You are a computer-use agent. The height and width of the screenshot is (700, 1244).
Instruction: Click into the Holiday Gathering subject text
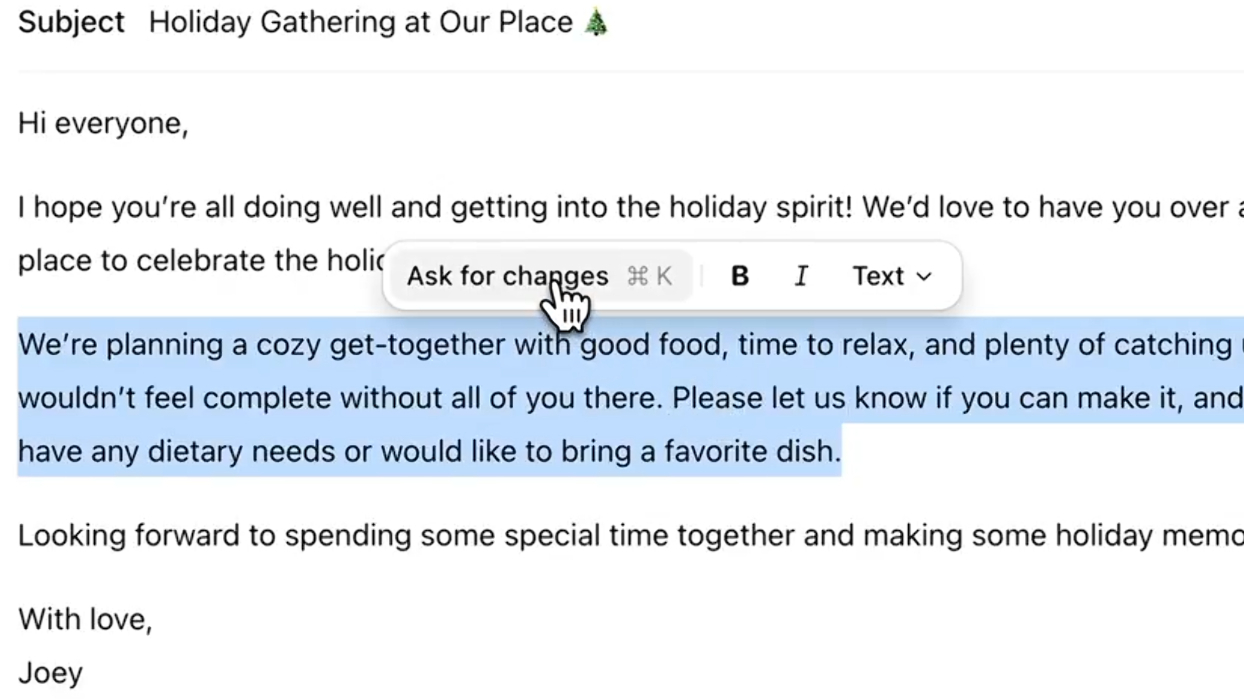[x=360, y=22]
